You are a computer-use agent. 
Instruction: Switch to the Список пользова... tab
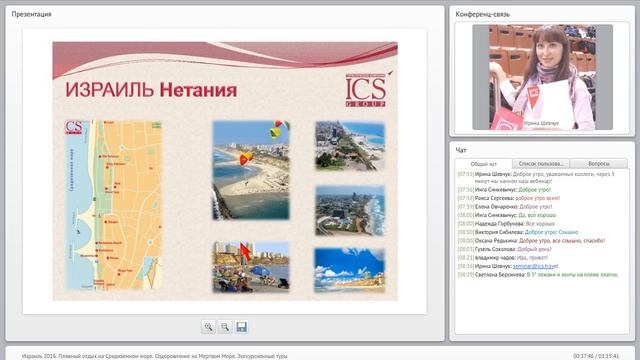point(541,163)
